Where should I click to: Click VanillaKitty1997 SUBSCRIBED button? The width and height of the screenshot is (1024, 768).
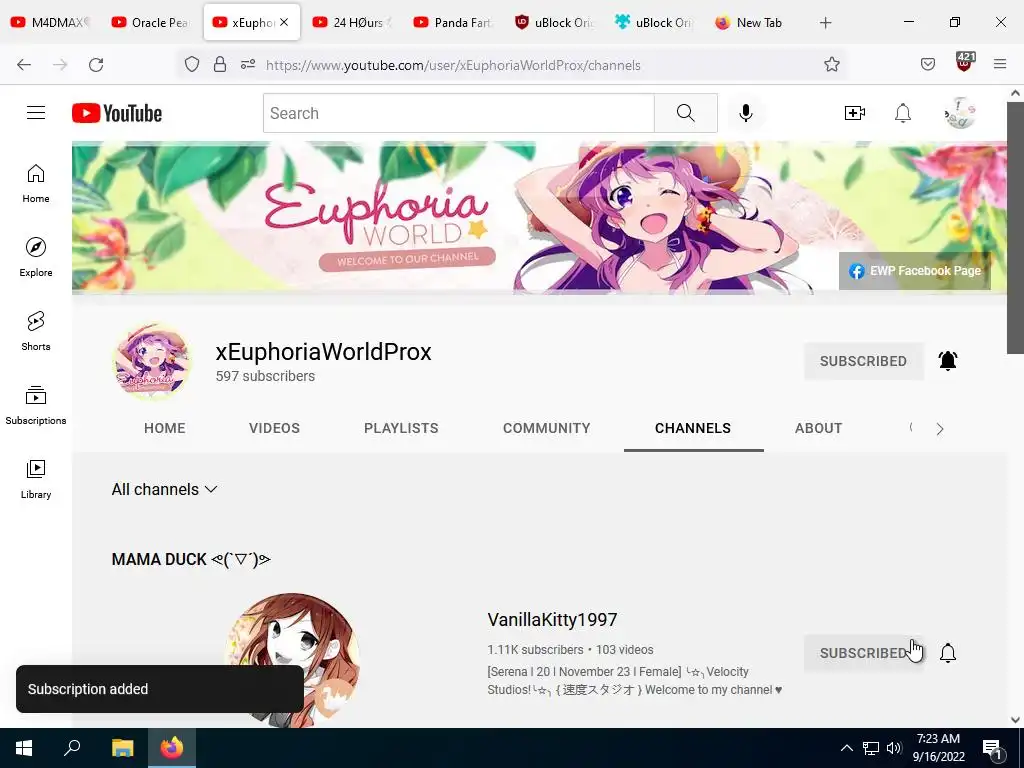click(x=863, y=653)
